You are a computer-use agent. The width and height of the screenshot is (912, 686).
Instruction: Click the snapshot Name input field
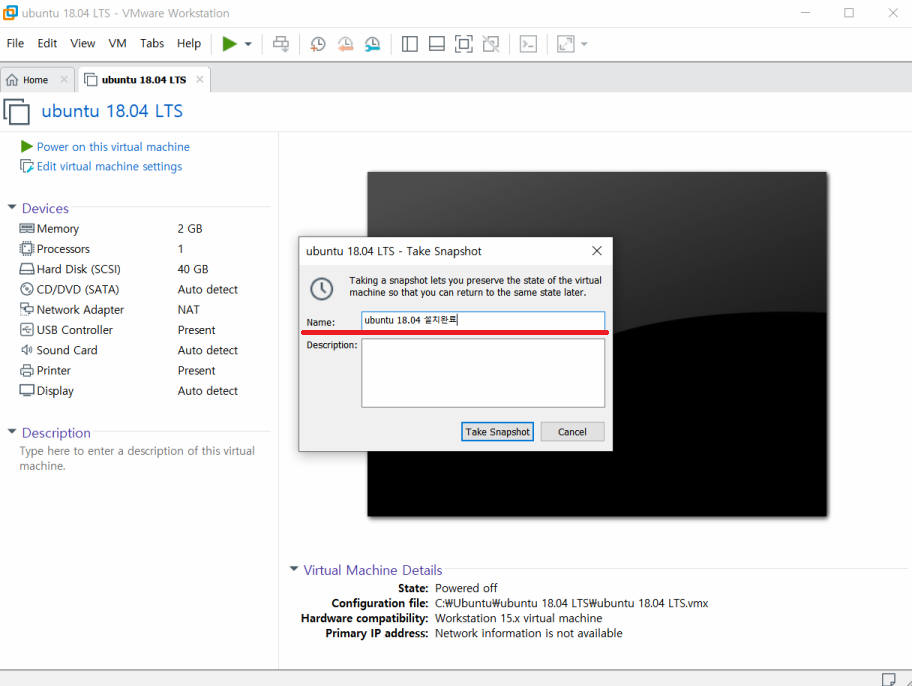pyautogui.click(x=483, y=321)
